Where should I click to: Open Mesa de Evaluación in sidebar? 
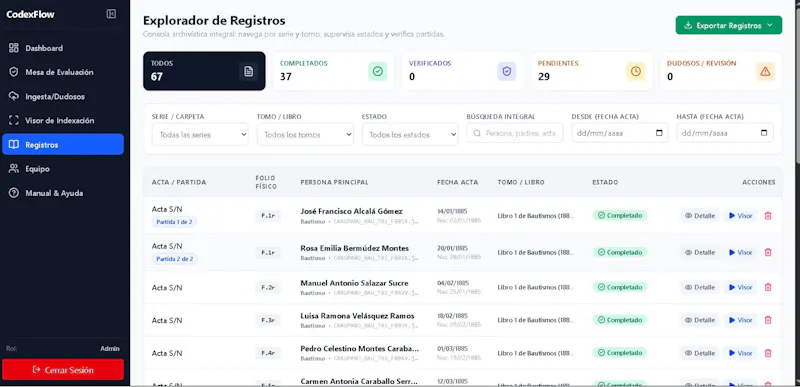coord(63,72)
